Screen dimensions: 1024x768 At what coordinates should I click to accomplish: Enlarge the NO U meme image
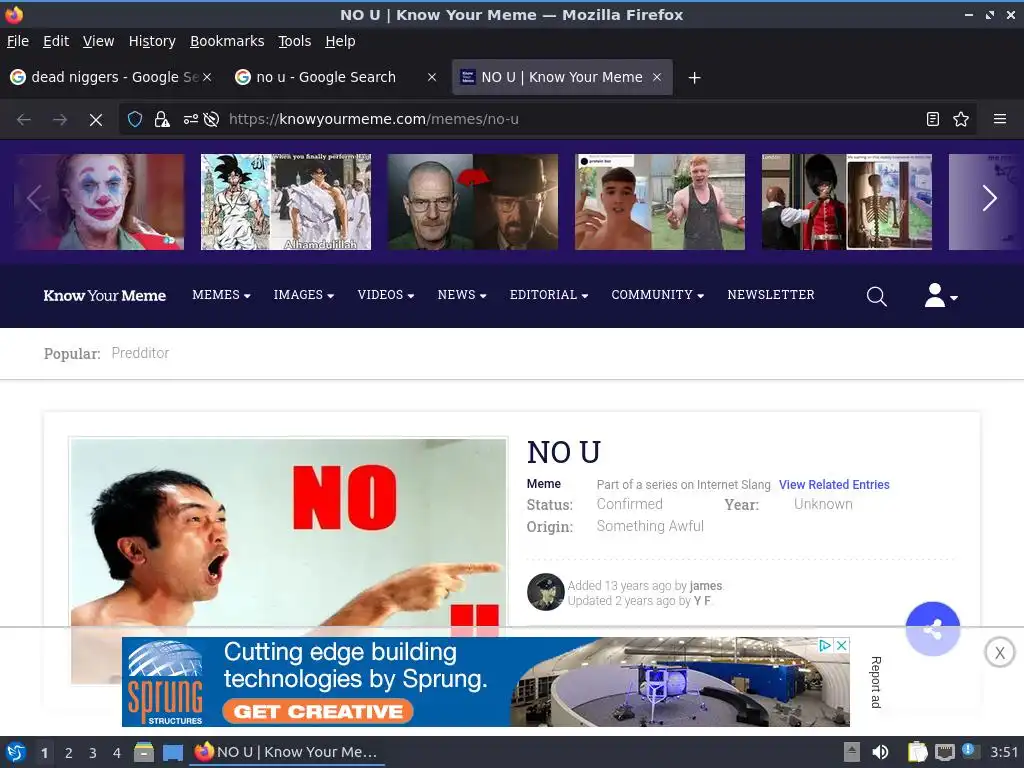pyautogui.click(x=288, y=533)
